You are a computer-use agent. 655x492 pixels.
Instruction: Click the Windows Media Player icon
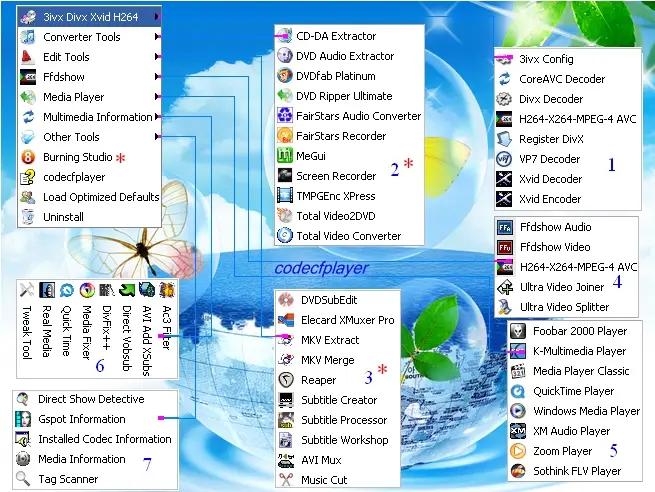click(518, 411)
